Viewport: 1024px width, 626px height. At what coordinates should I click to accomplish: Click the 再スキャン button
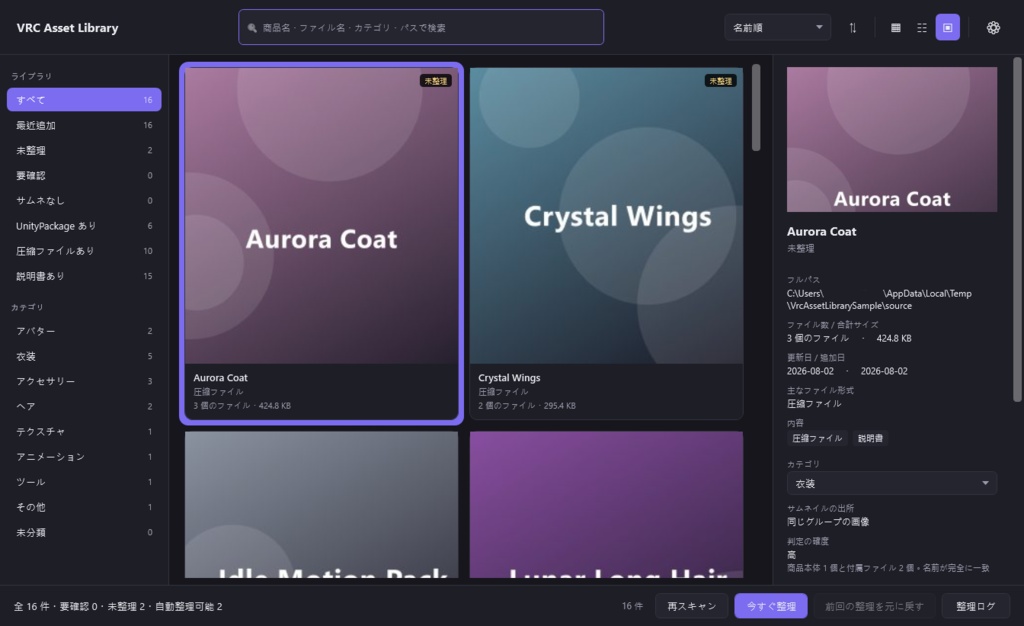pos(692,606)
